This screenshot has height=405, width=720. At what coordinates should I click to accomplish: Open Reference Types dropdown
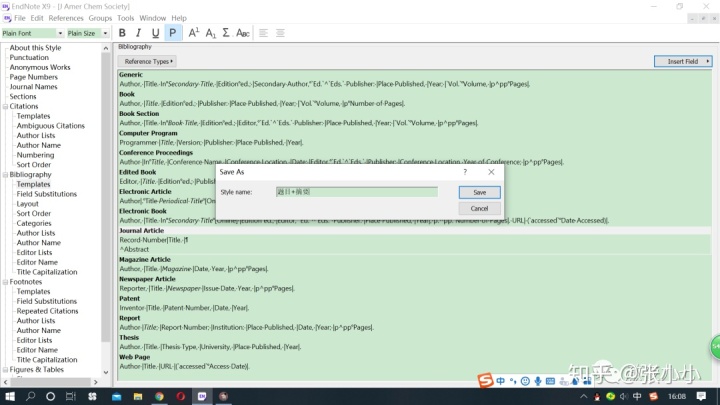pos(147,61)
